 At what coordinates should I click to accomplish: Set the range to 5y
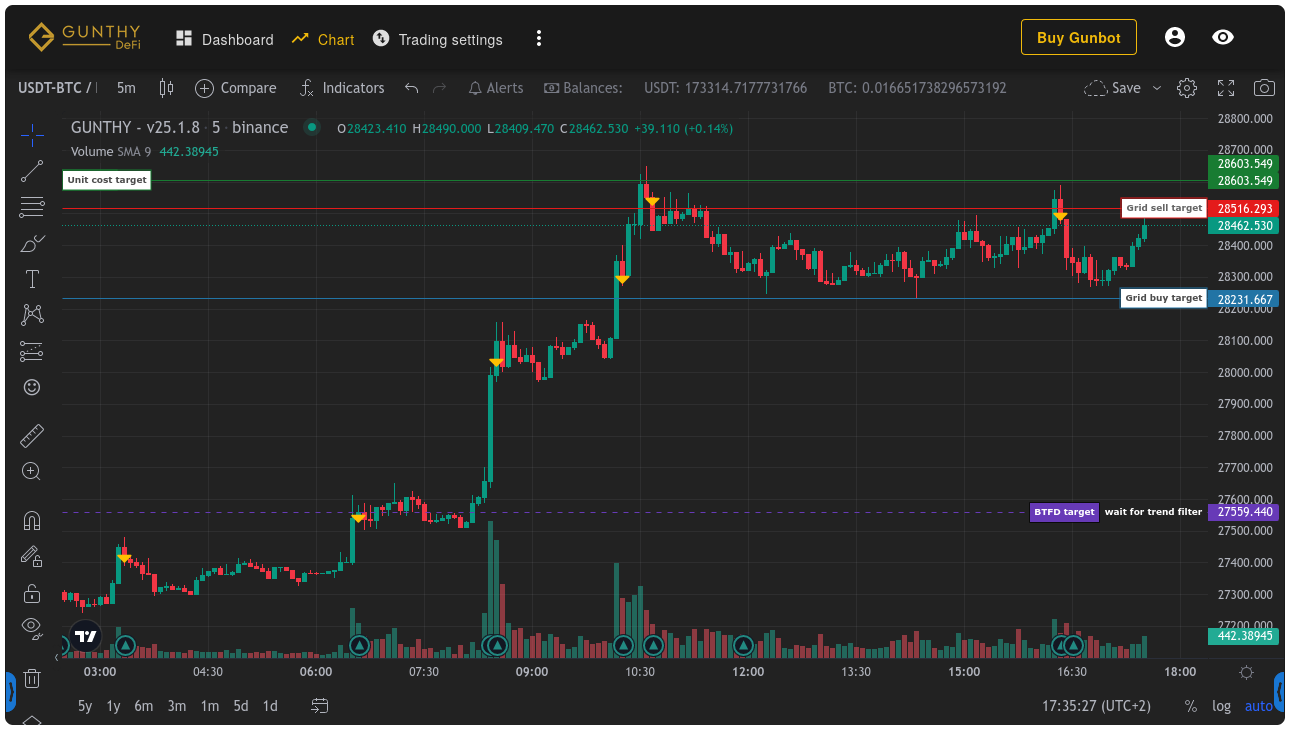tap(85, 706)
